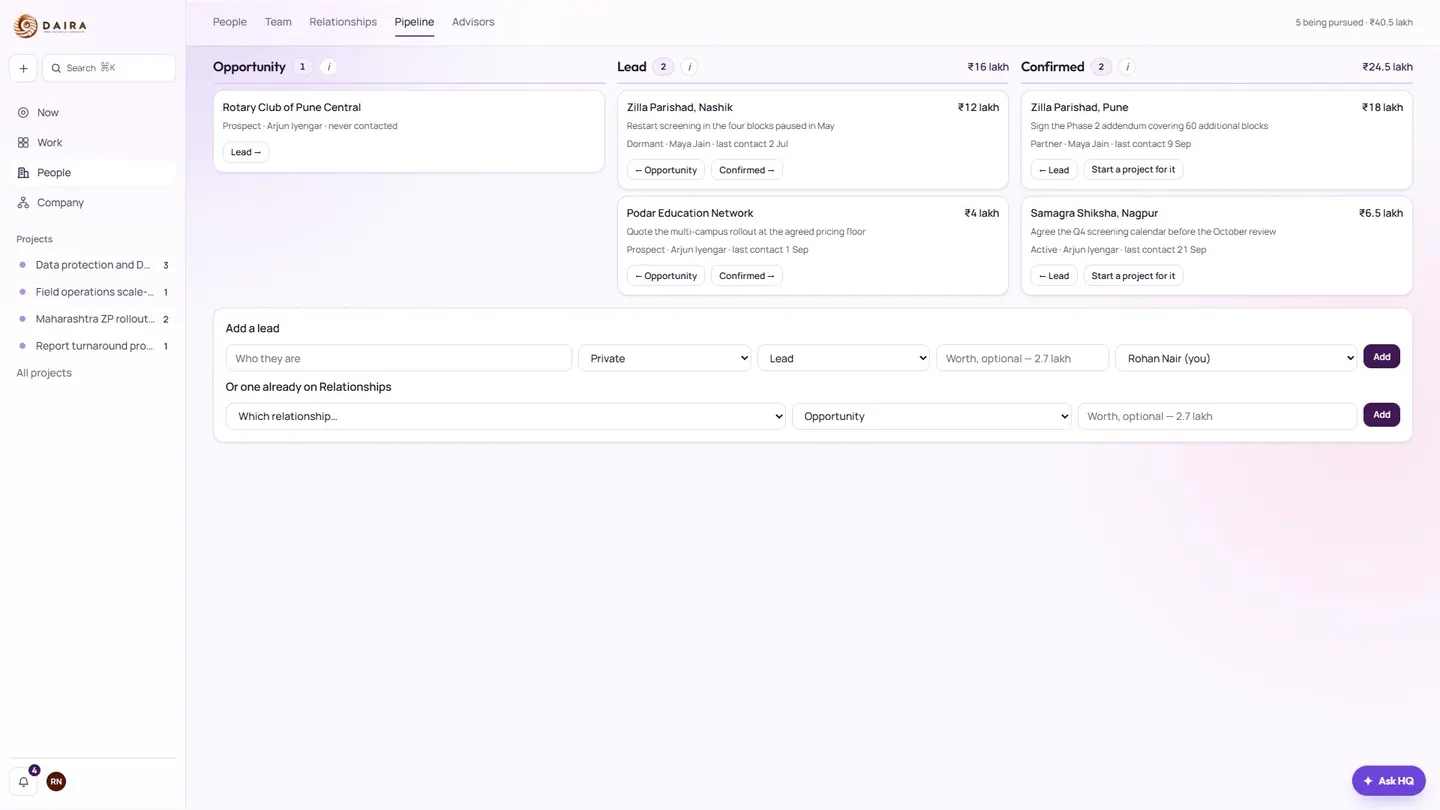Expand the Which relationship dropdown
1440x810 pixels.
pyautogui.click(x=506, y=416)
